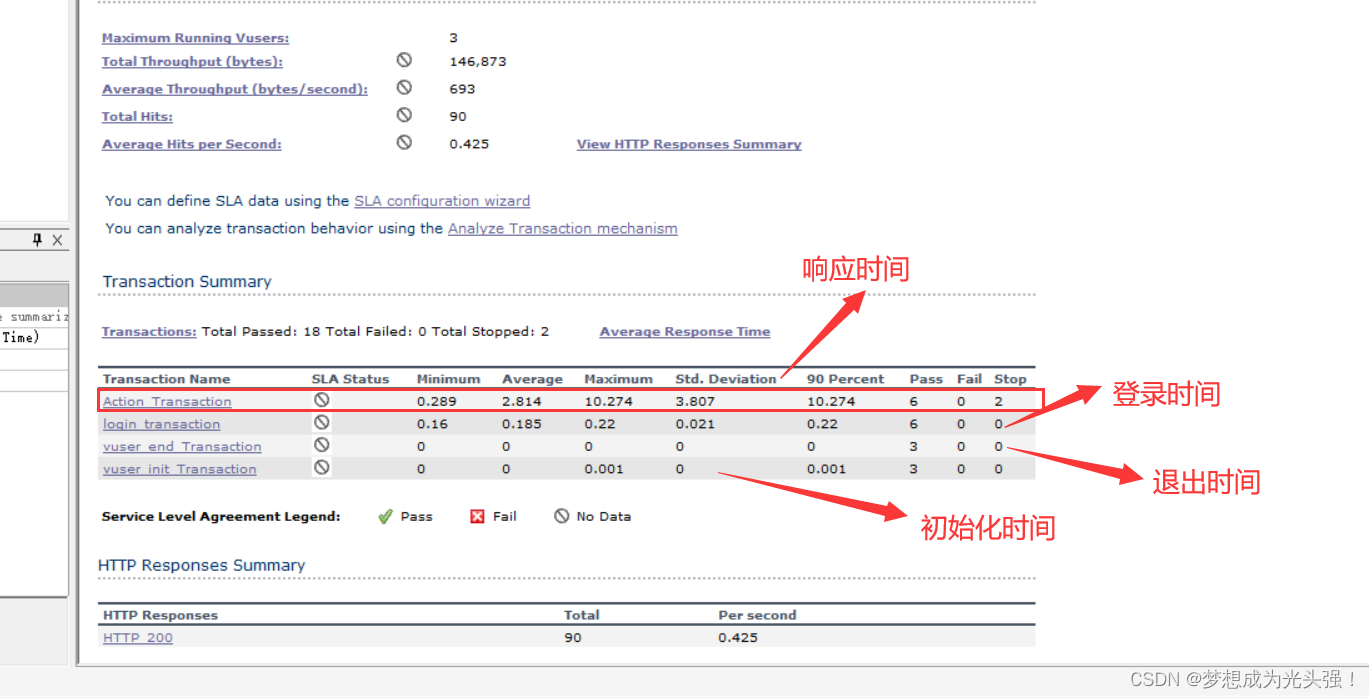Click Maximum column header

(619, 379)
